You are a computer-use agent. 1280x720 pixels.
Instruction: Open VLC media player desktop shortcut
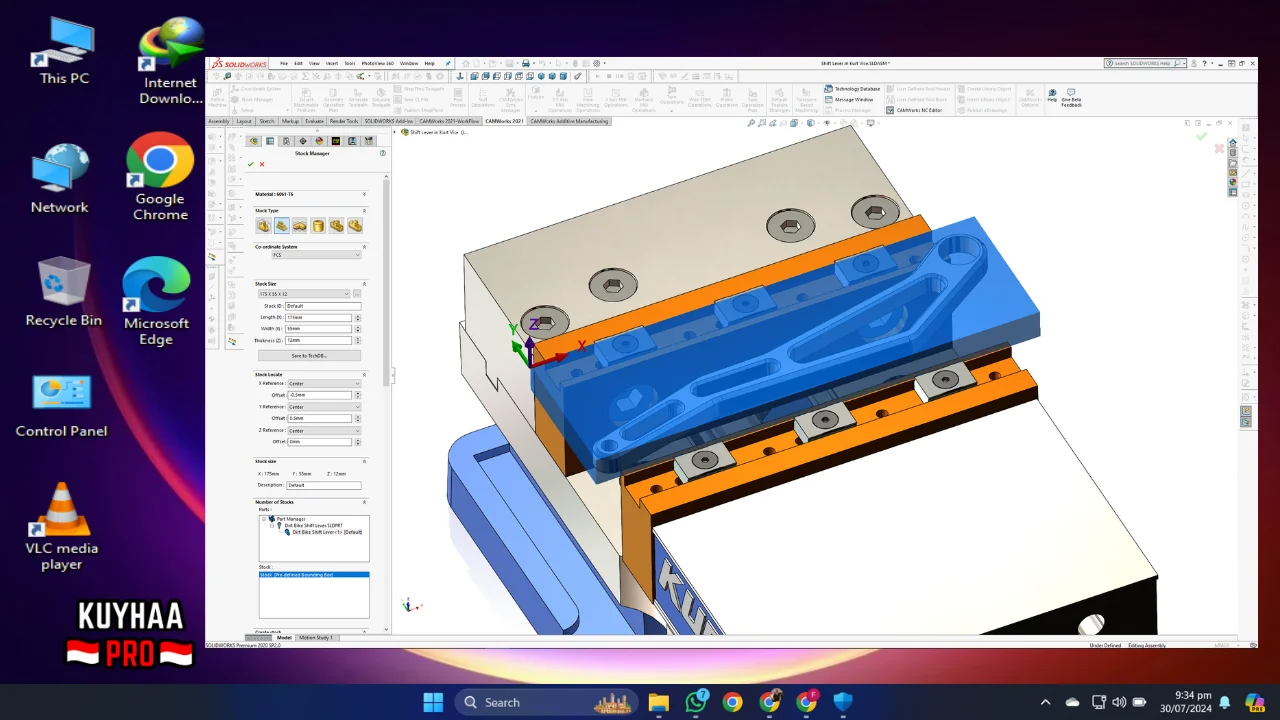(62, 526)
